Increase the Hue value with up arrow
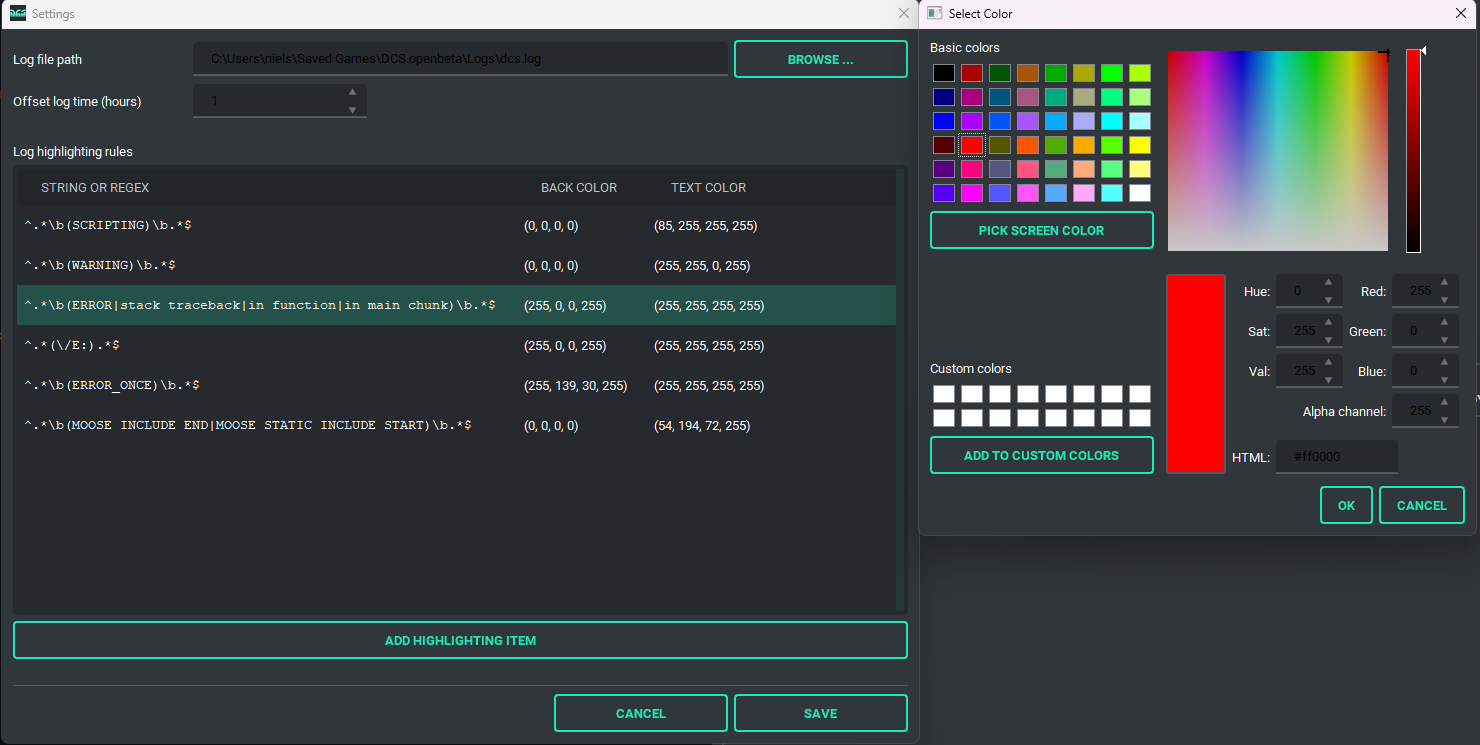Viewport: 1480px width, 745px height. (1328, 283)
